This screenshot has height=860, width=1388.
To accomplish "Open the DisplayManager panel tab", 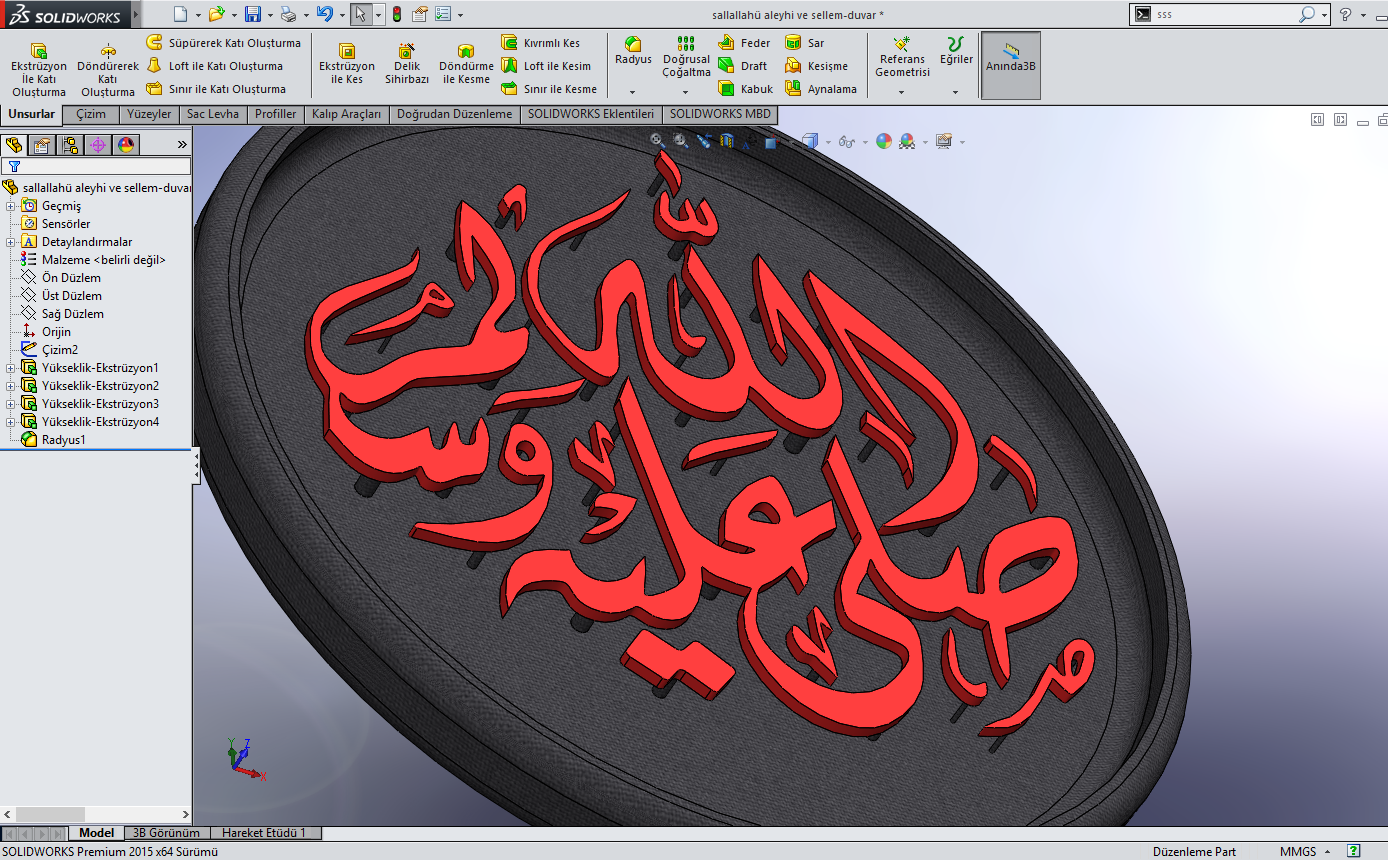I will (x=126, y=145).
